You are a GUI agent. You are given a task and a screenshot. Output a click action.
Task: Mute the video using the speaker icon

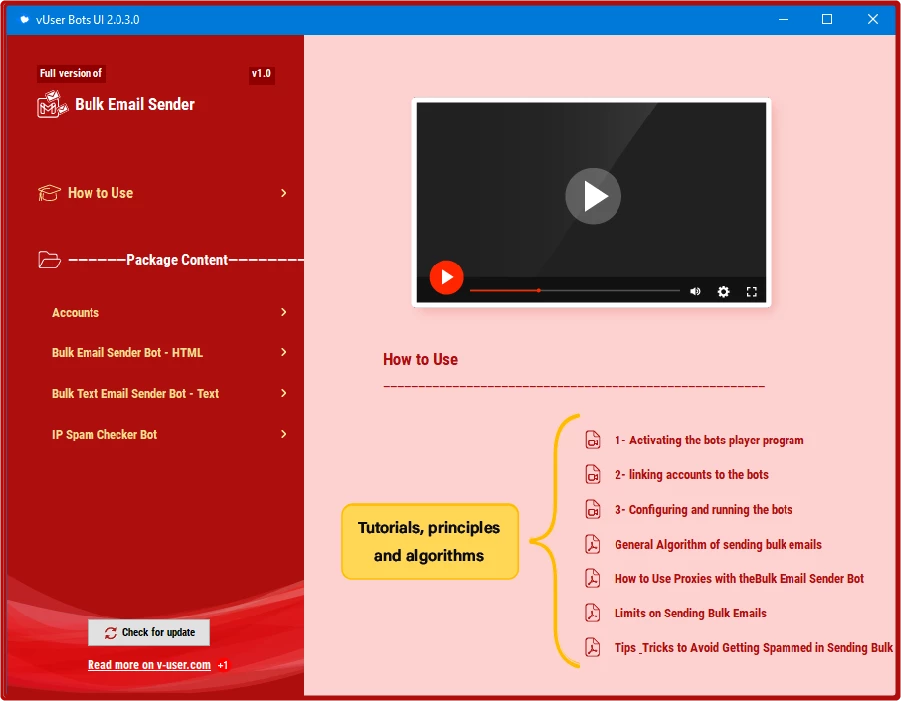click(x=695, y=291)
